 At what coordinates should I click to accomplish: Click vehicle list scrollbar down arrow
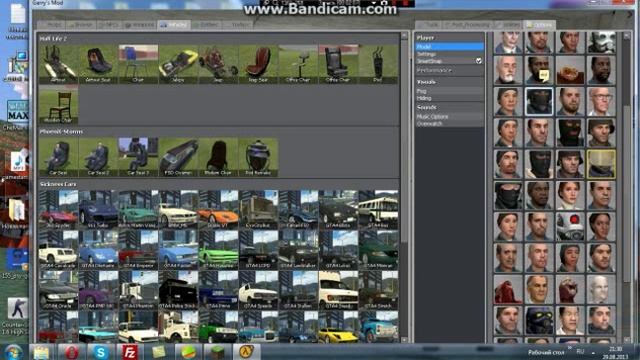tap(404, 339)
